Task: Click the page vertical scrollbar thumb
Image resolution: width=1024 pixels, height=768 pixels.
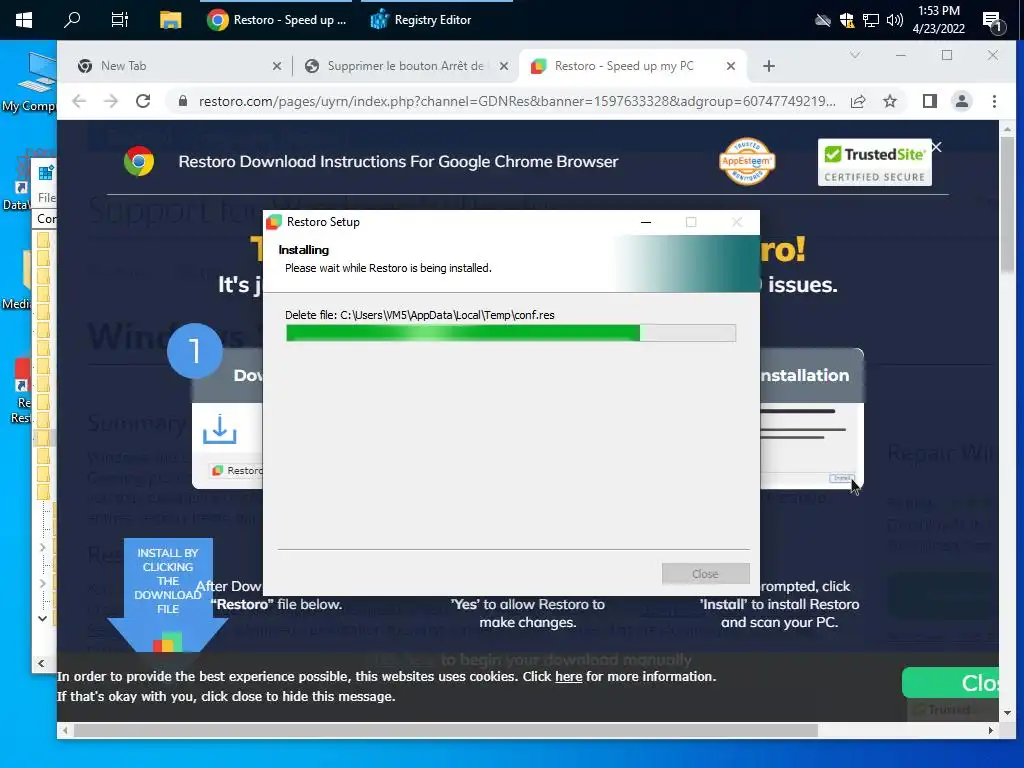Action: pyautogui.click(x=1008, y=206)
